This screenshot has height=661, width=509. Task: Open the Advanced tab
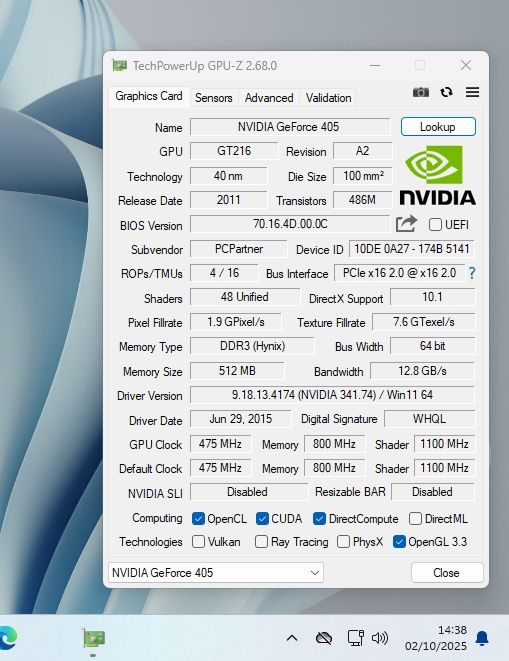coord(269,98)
